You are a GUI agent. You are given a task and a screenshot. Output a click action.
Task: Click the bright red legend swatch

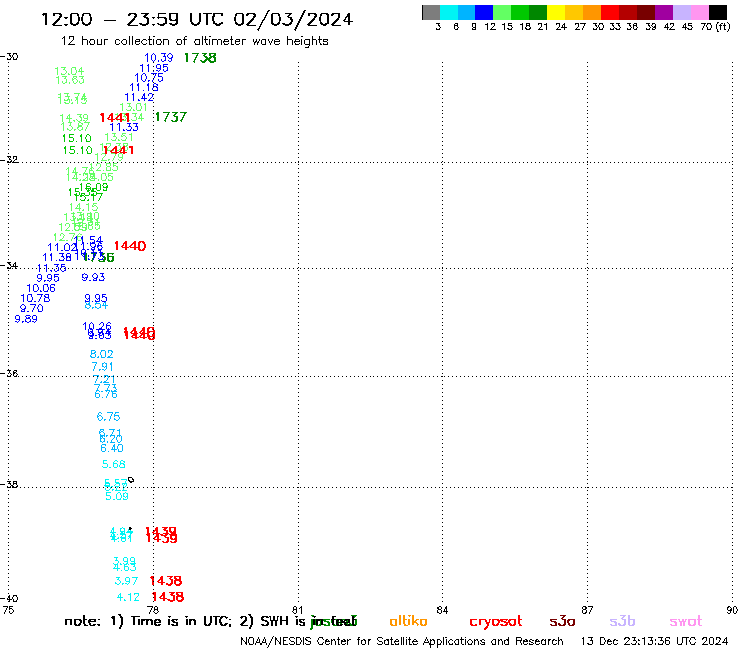[610, 12]
